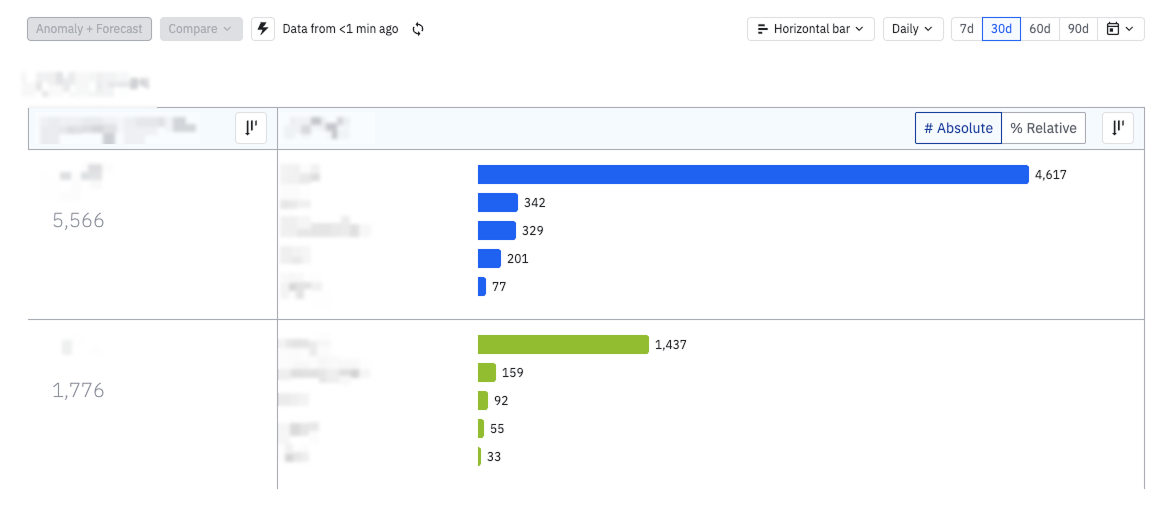
Task: Open the Compare dropdown
Action: point(201,29)
